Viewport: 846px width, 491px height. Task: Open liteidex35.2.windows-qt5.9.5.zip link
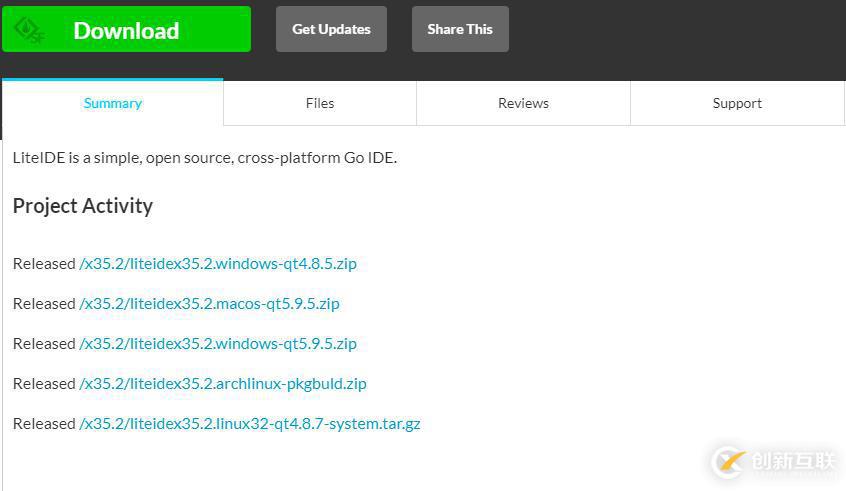[x=218, y=343]
